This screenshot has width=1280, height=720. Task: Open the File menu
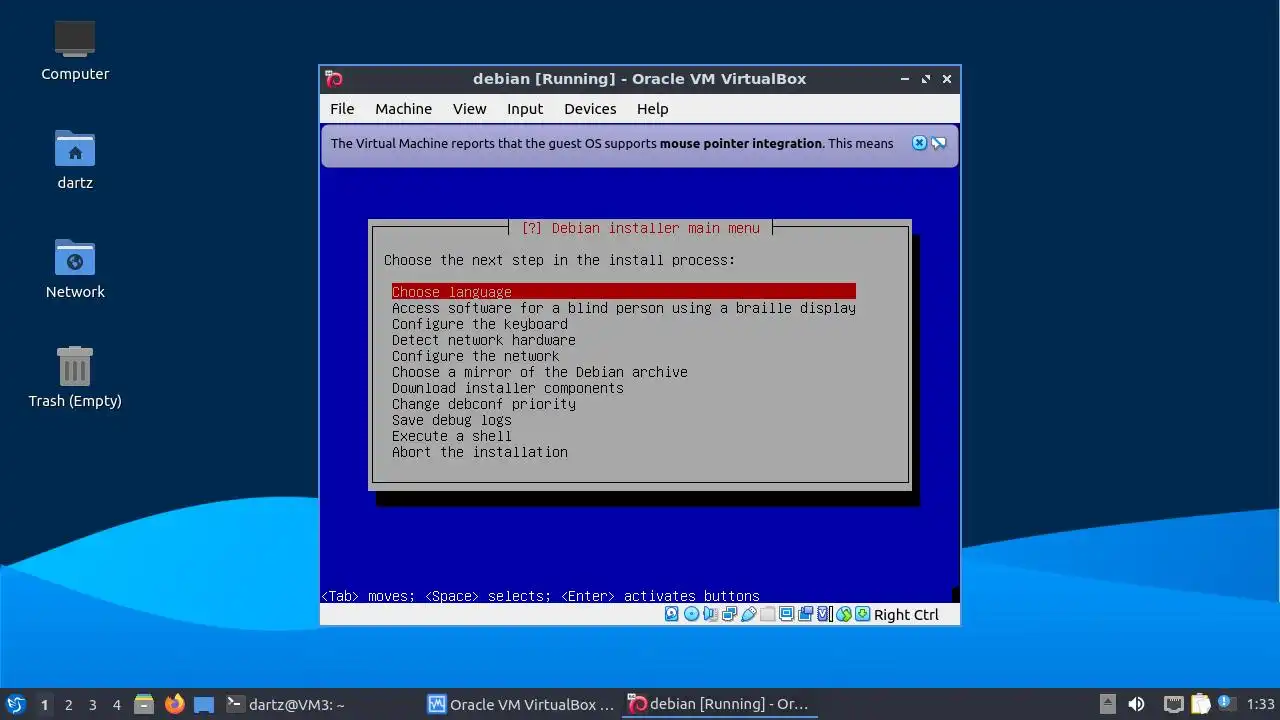coord(342,109)
